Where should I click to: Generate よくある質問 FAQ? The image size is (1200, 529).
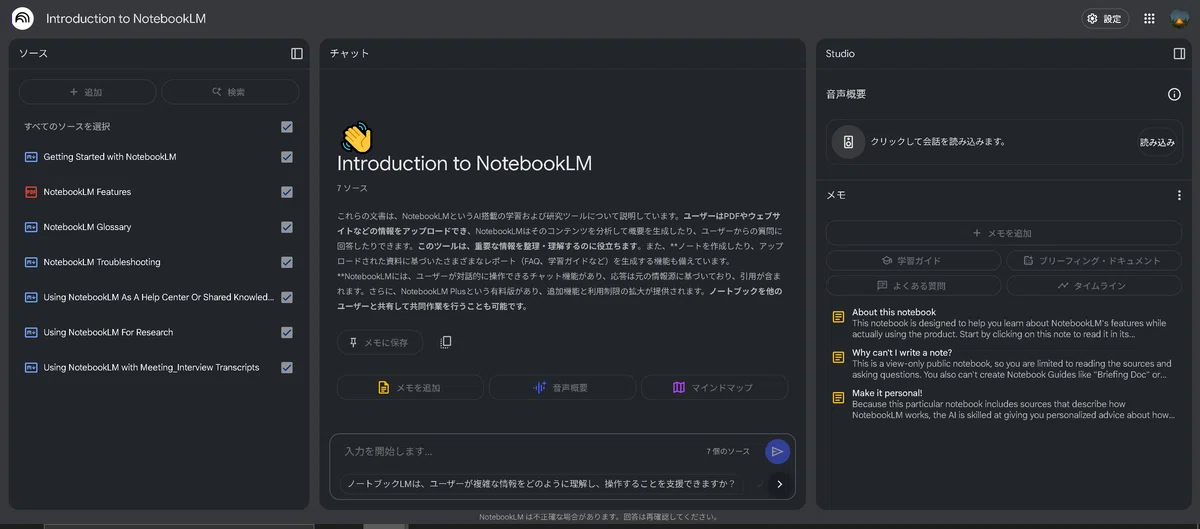click(x=913, y=286)
